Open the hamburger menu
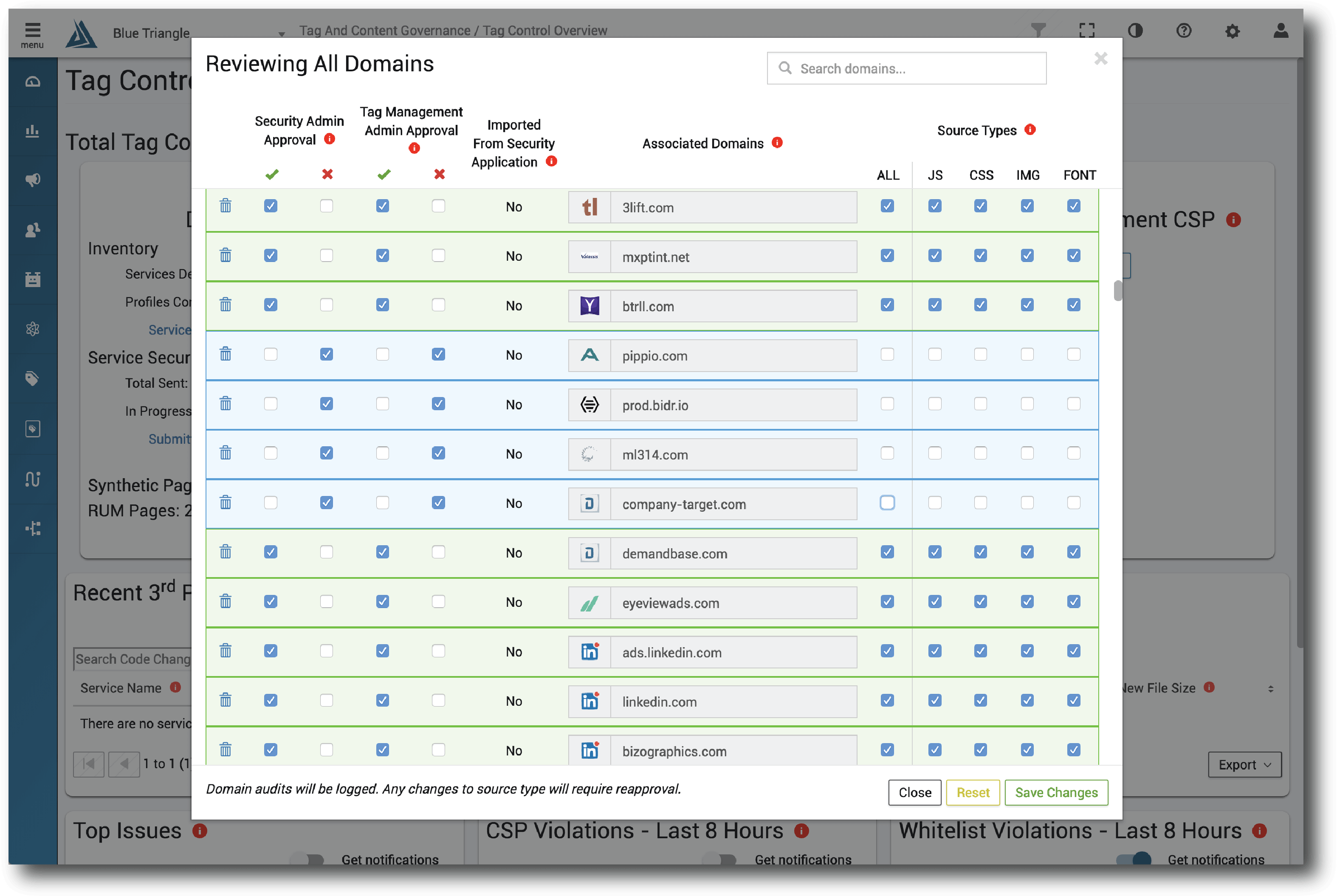The height and width of the screenshot is (896, 1337). 33,30
